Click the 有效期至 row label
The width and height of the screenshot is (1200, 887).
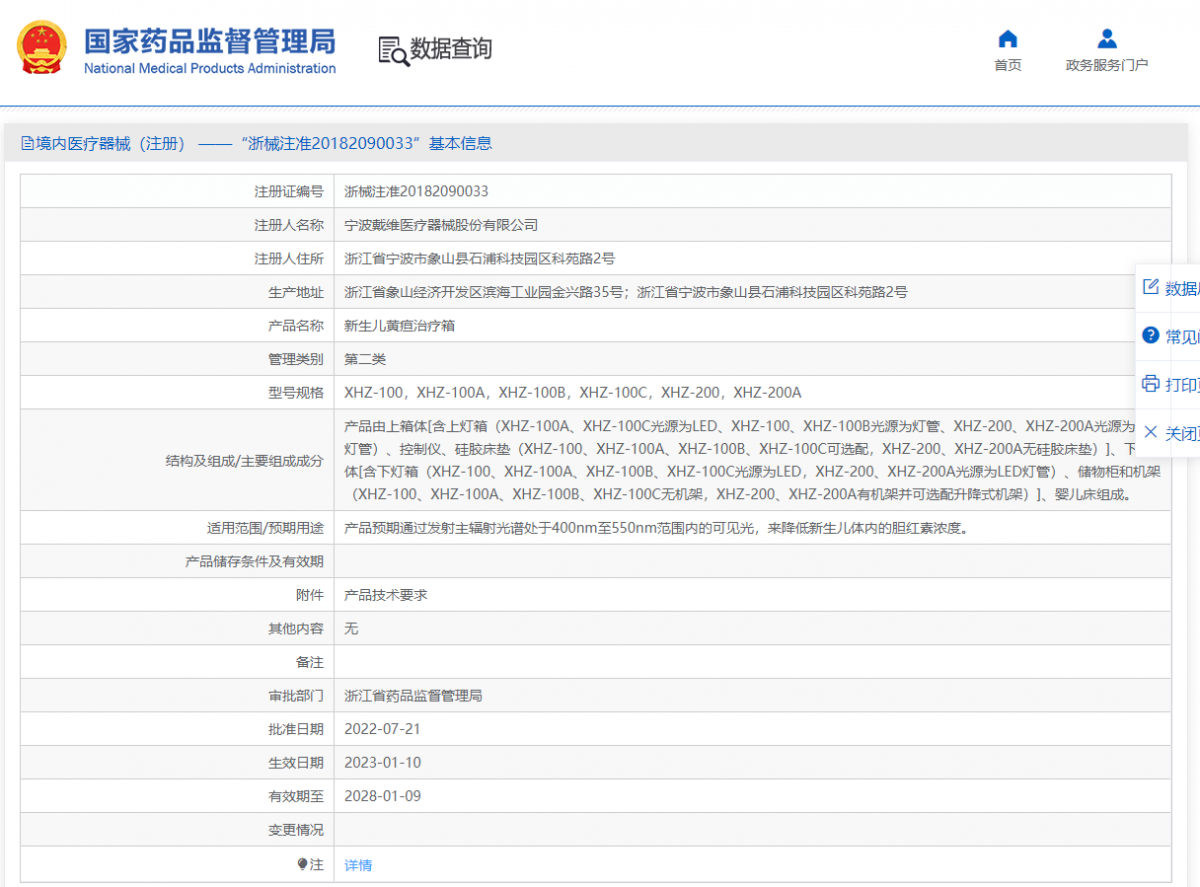pyautogui.click(x=296, y=796)
